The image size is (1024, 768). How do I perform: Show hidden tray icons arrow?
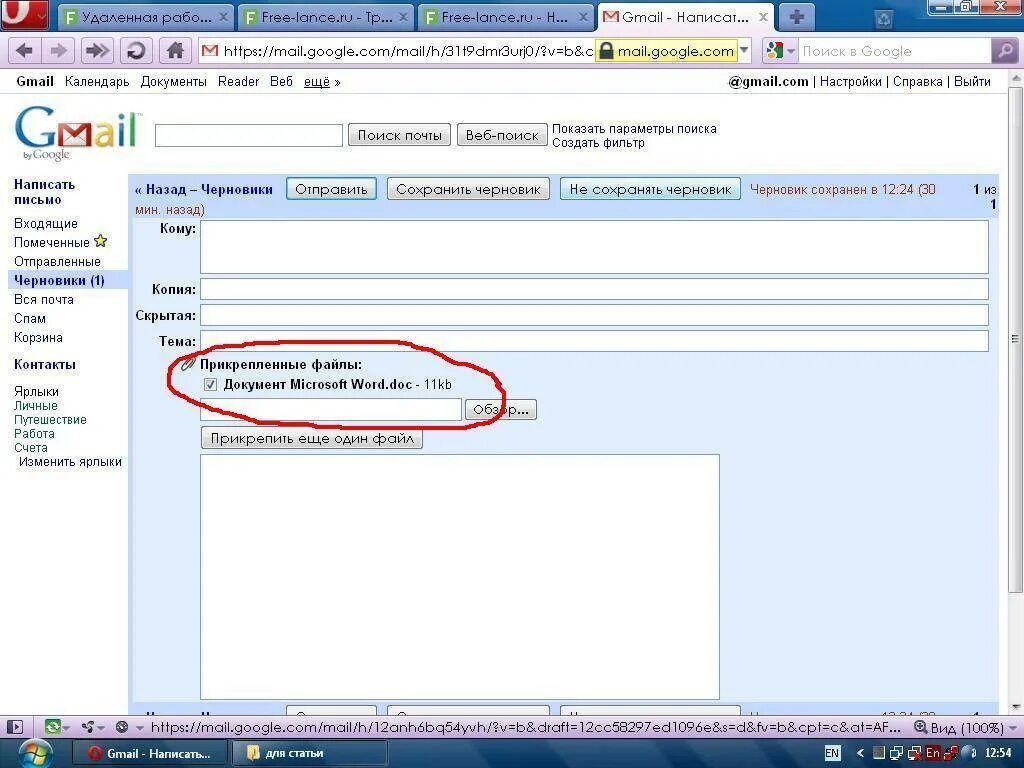click(x=860, y=753)
